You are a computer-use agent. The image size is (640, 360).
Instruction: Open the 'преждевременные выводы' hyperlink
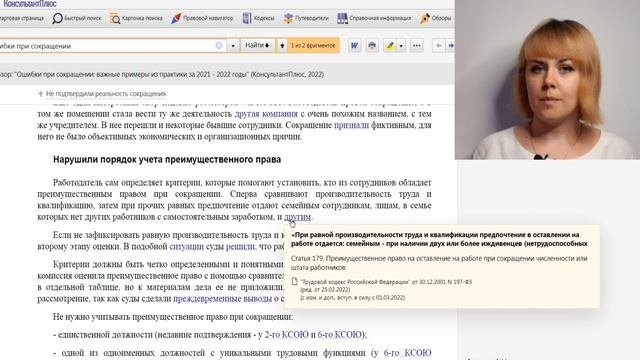(222, 299)
